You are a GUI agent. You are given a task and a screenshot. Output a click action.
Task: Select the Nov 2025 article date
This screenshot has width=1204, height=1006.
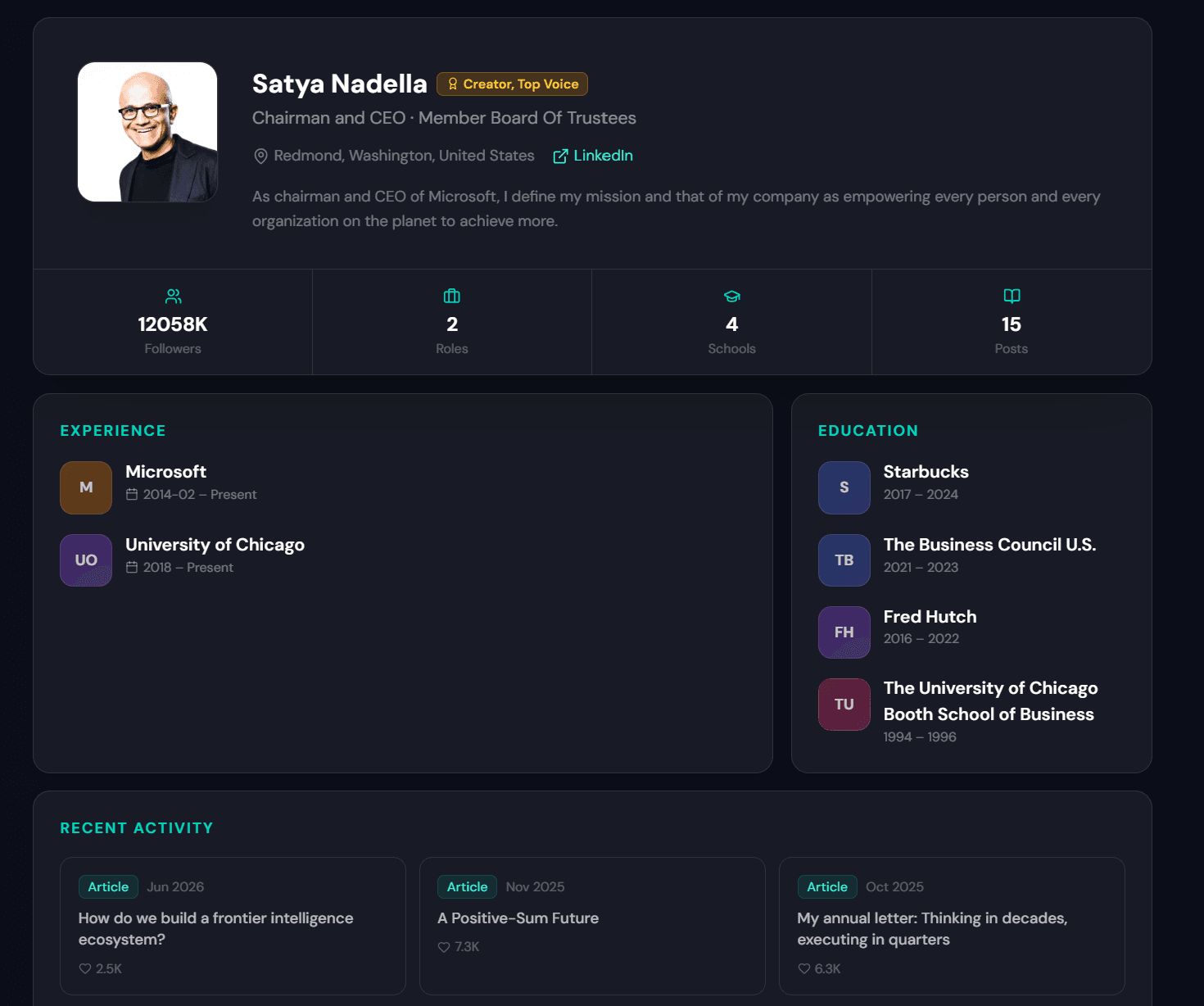(535, 887)
